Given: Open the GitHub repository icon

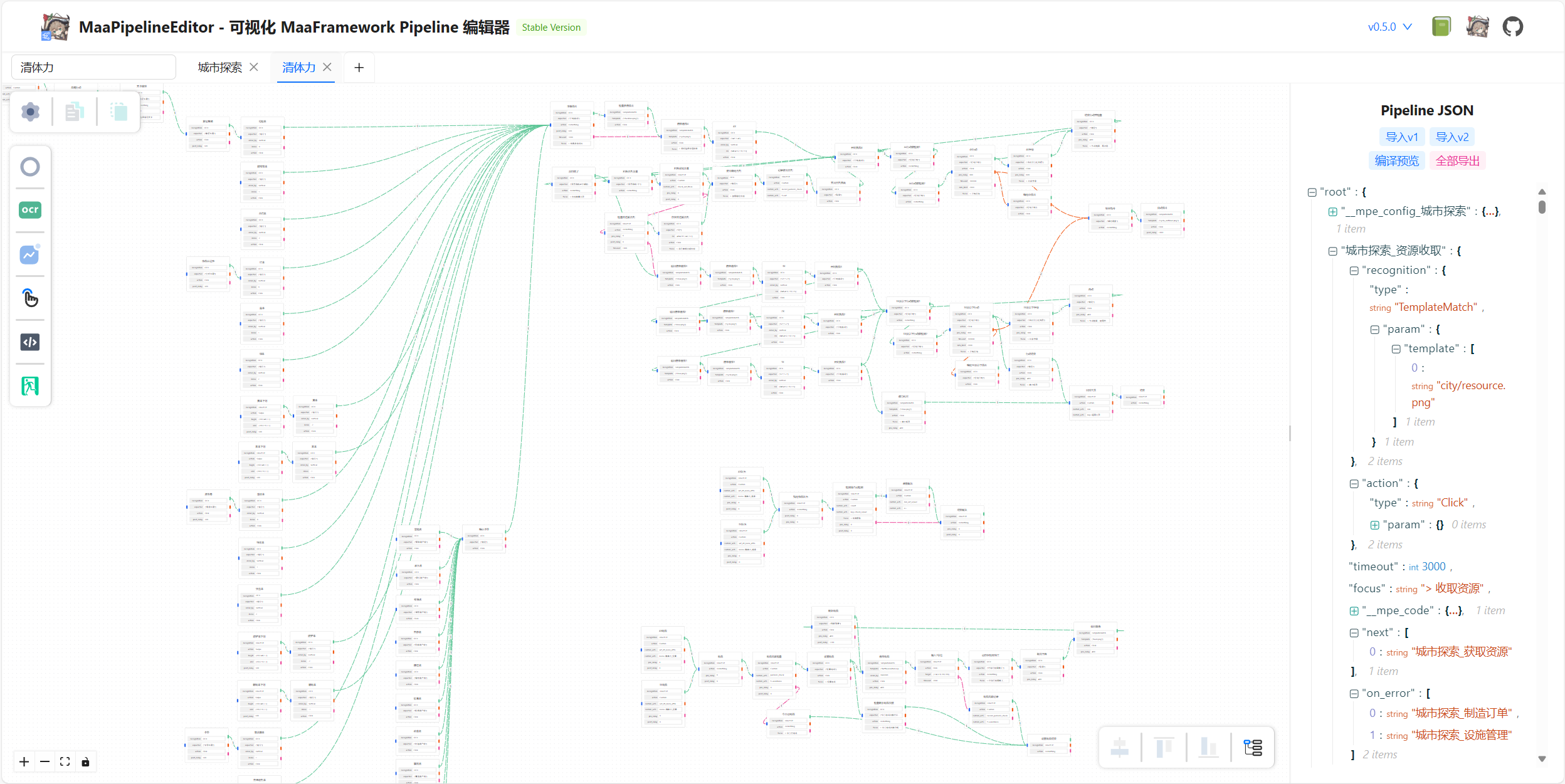Looking at the screenshot, I should [1512, 27].
